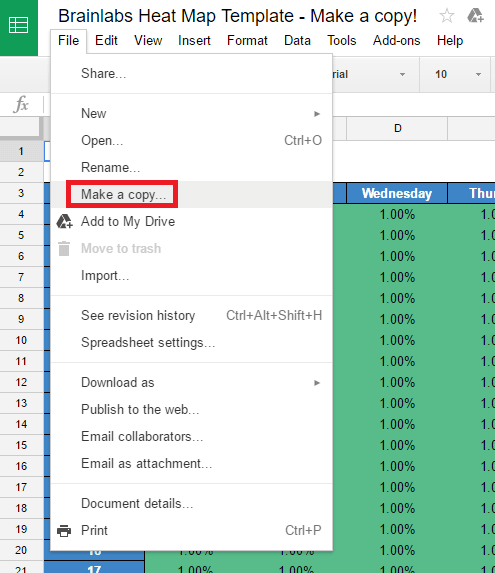Select row 10 header
This screenshot has width=495, height=573.
coord(21,340)
